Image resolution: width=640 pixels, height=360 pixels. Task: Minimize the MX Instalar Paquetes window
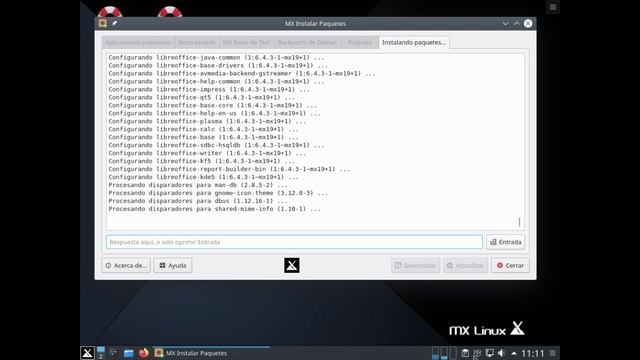click(x=505, y=24)
